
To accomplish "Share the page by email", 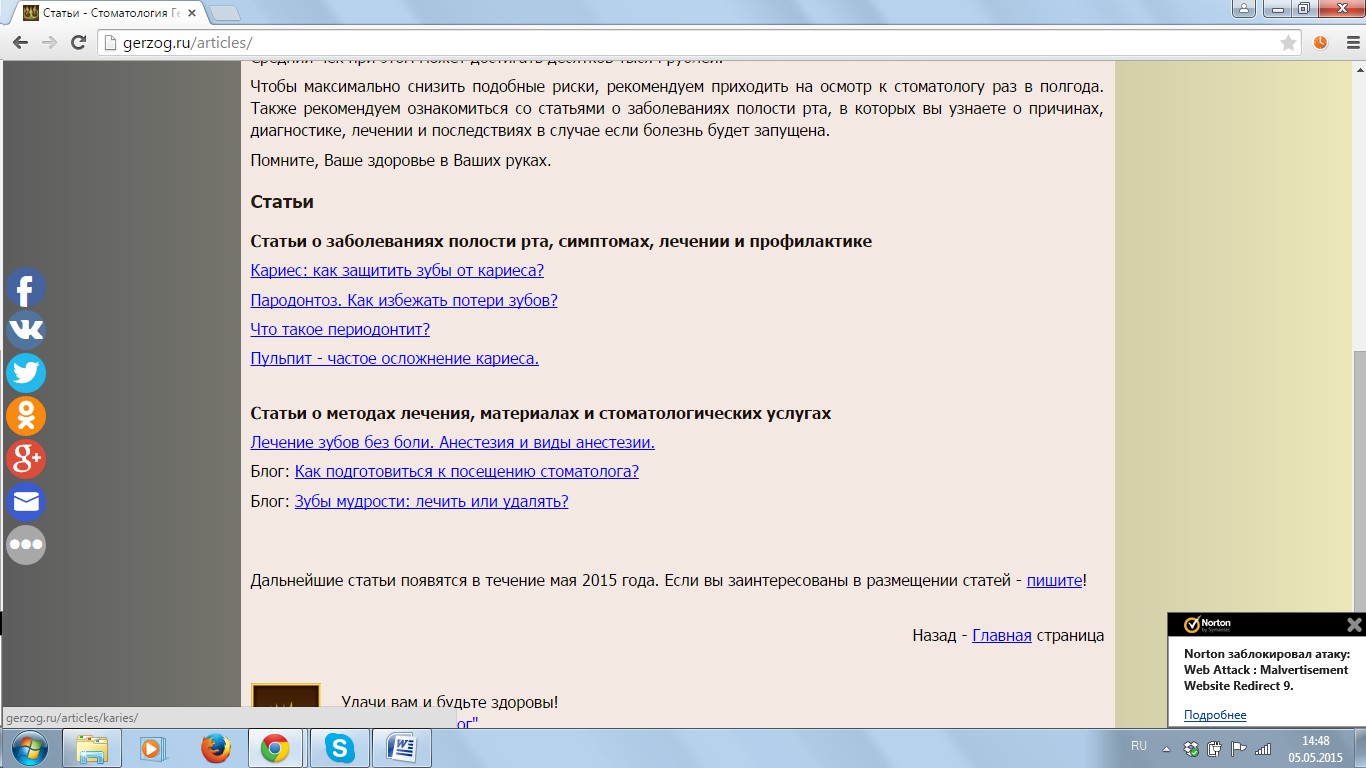I will tap(26, 502).
